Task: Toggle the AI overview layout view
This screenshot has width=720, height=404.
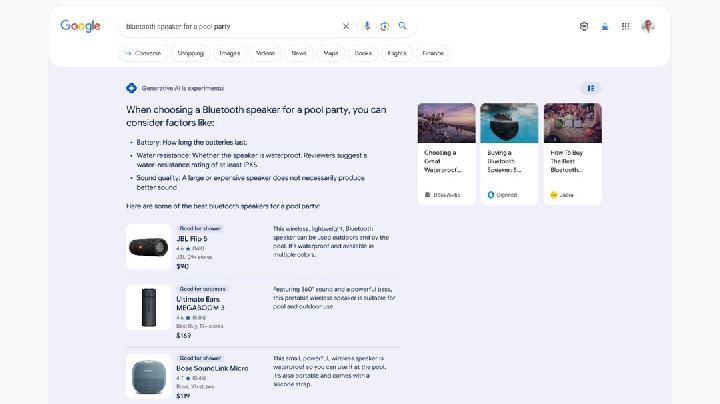Action: [x=591, y=88]
